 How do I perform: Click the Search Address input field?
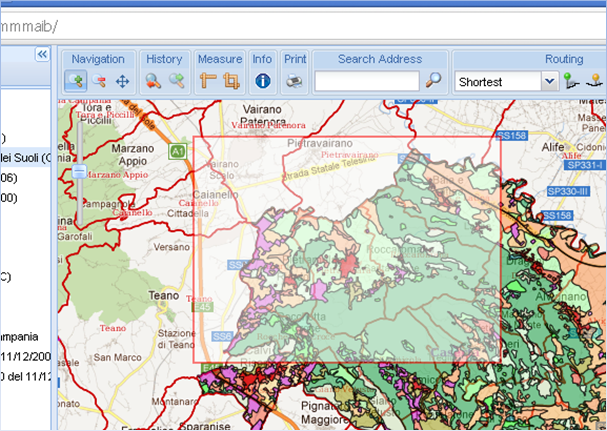click(x=367, y=81)
